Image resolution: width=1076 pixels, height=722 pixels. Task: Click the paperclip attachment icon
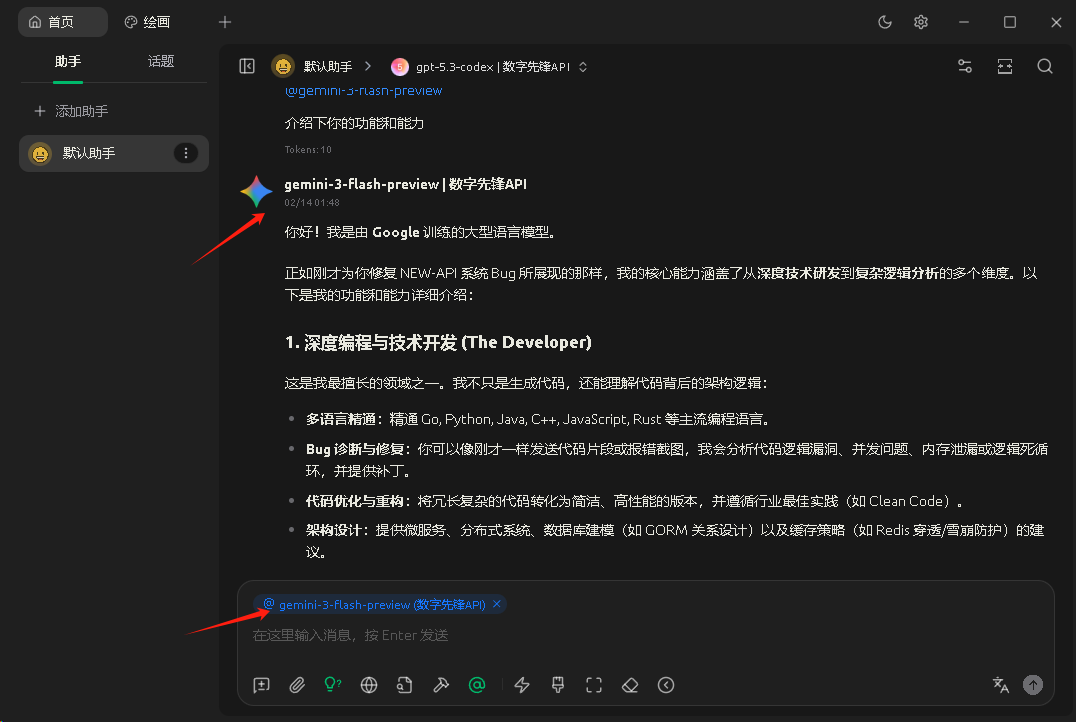point(297,685)
